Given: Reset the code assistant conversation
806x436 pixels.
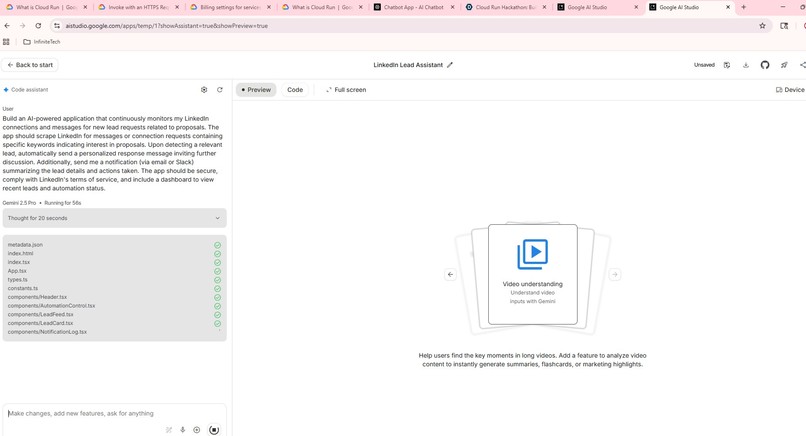Looking at the screenshot, I should click(x=220, y=89).
